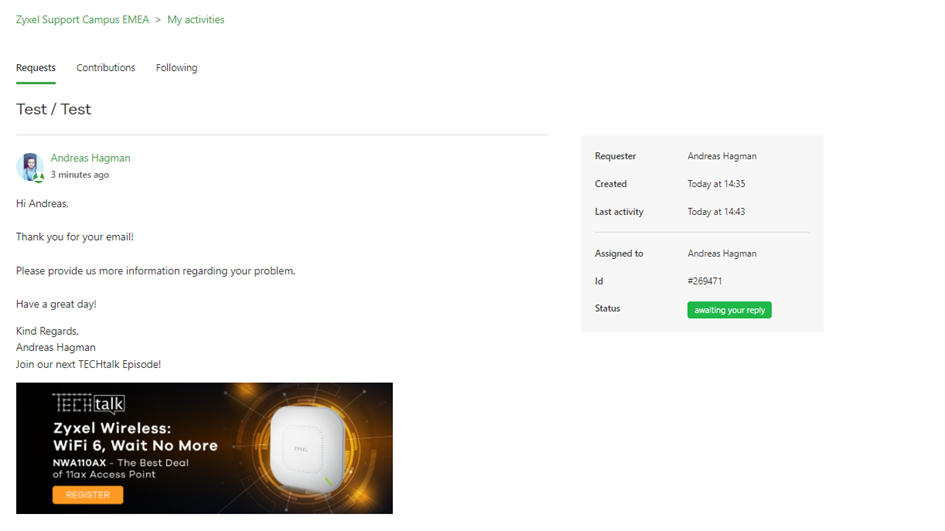Click the 'Zyxel Wireless: WiFi 6' banner headline

click(x=136, y=437)
